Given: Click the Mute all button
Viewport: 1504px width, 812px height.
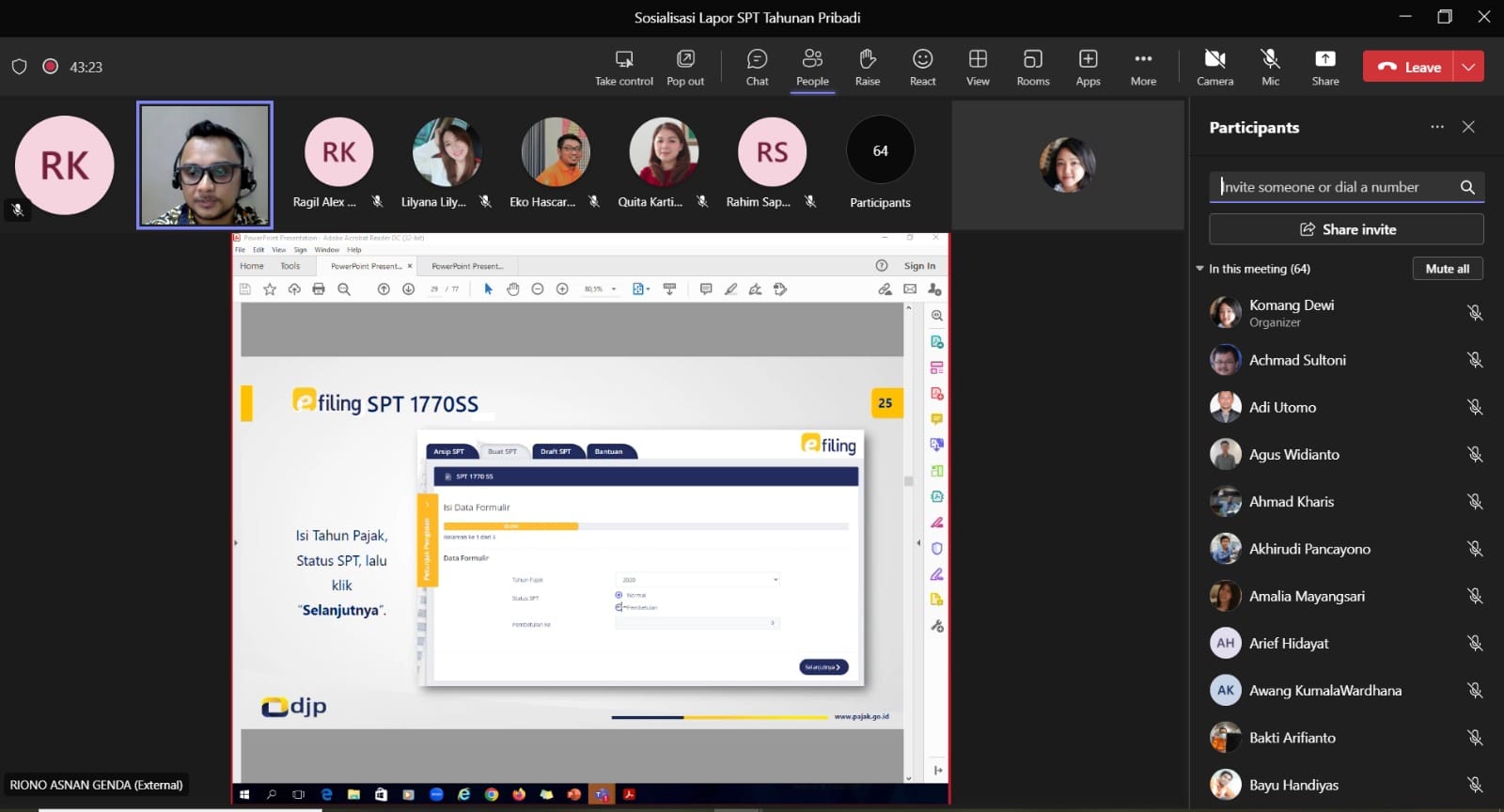Looking at the screenshot, I should click(x=1447, y=269).
